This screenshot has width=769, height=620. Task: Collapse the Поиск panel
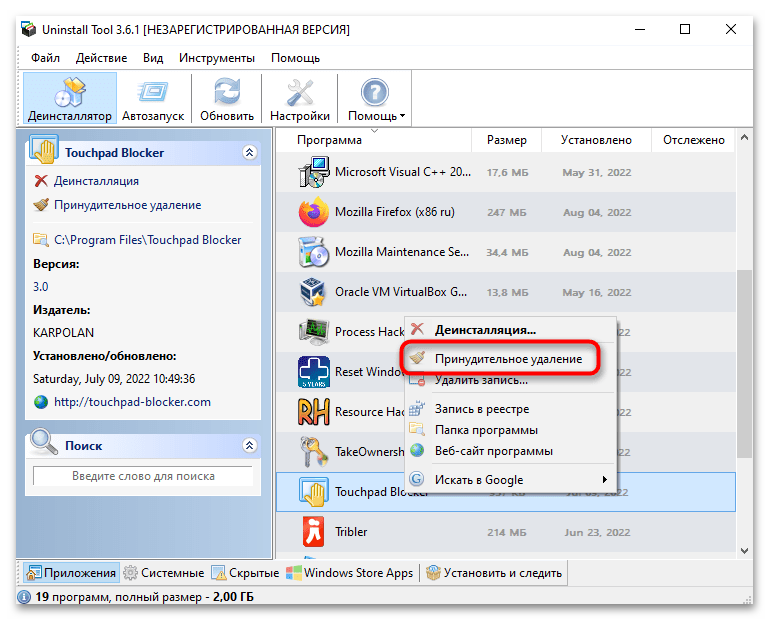pyautogui.click(x=249, y=445)
